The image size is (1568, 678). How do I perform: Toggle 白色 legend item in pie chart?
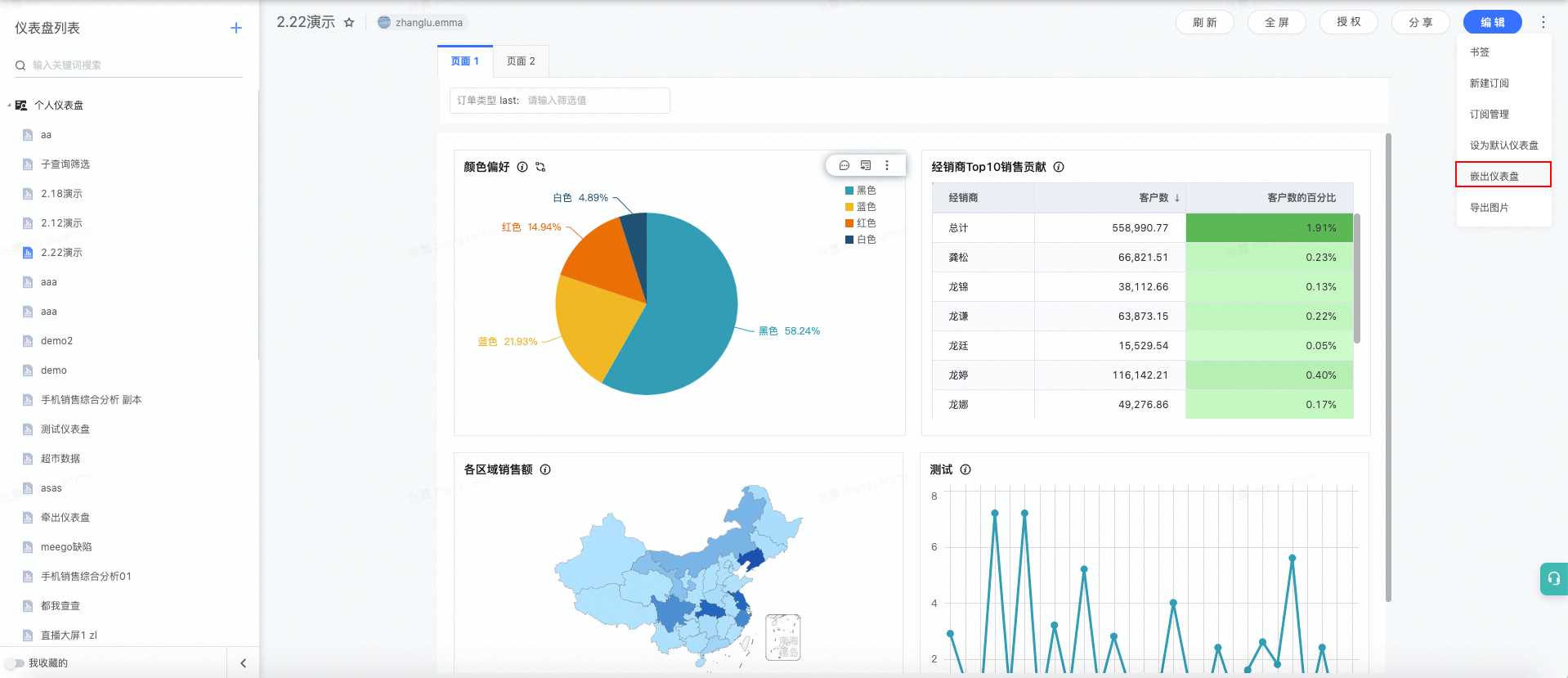(x=860, y=240)
